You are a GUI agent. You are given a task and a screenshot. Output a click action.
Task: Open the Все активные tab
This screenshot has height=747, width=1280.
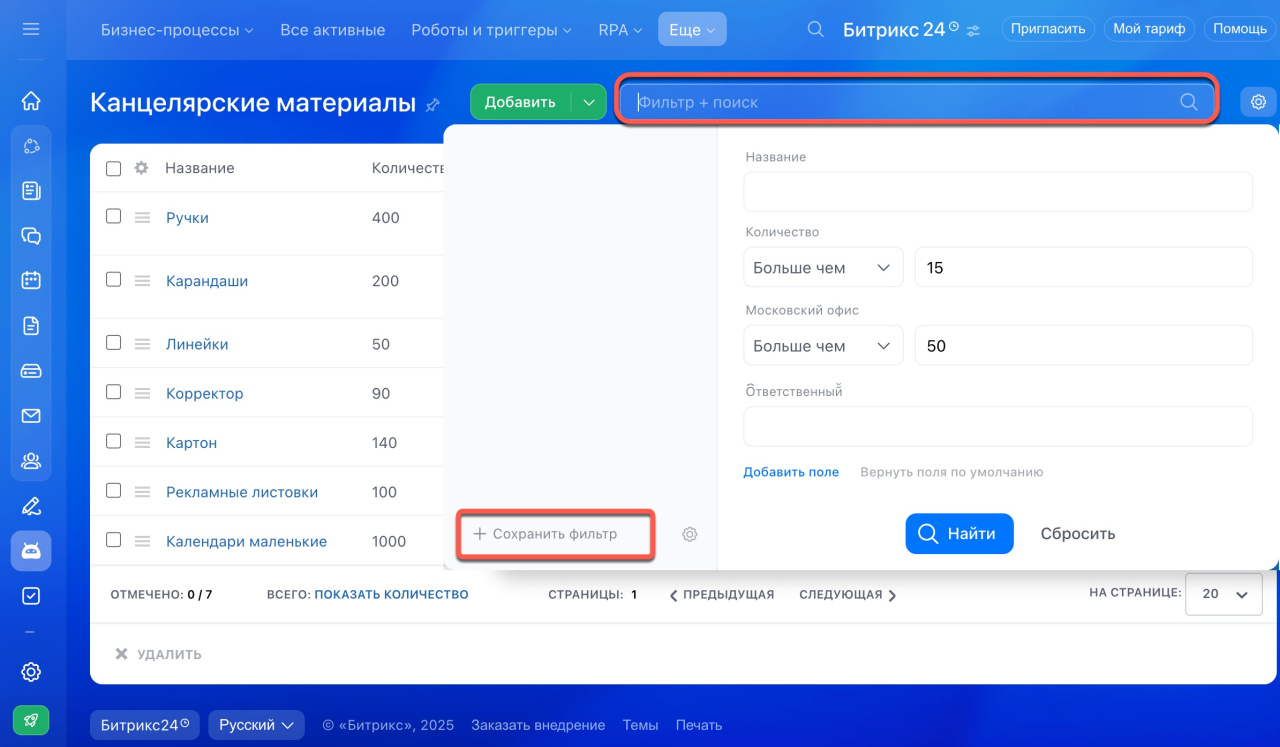333,30
